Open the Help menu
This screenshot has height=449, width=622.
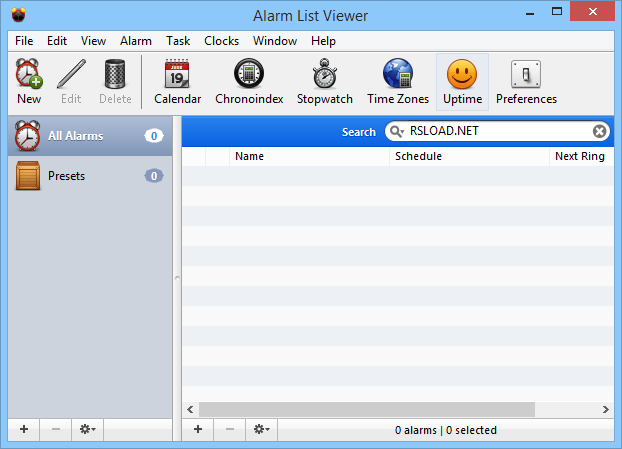click(323, 41)
